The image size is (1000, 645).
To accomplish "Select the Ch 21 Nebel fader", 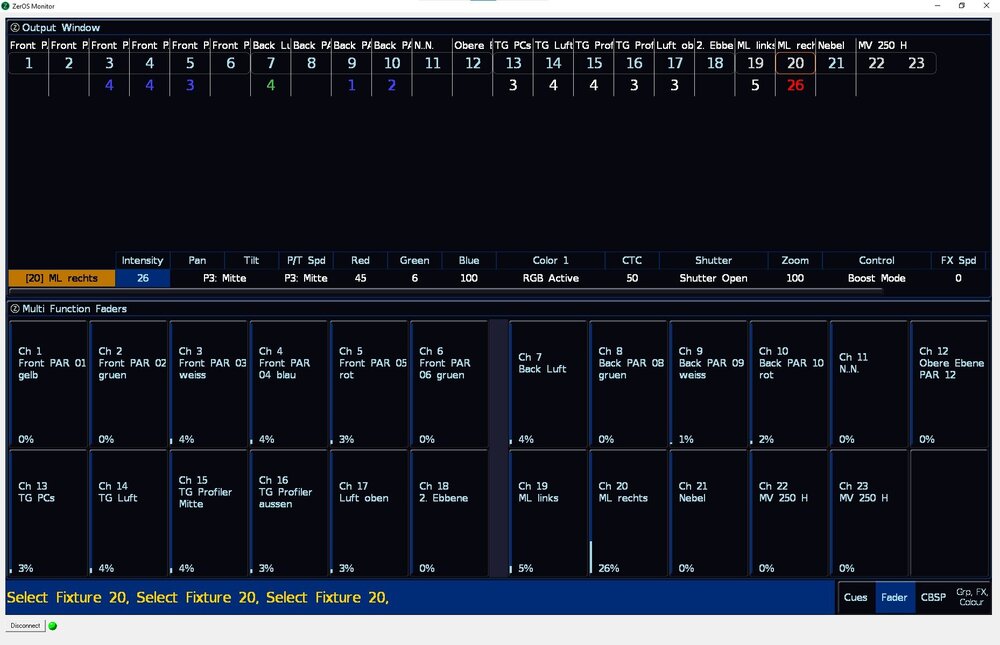I will (709, 514).
